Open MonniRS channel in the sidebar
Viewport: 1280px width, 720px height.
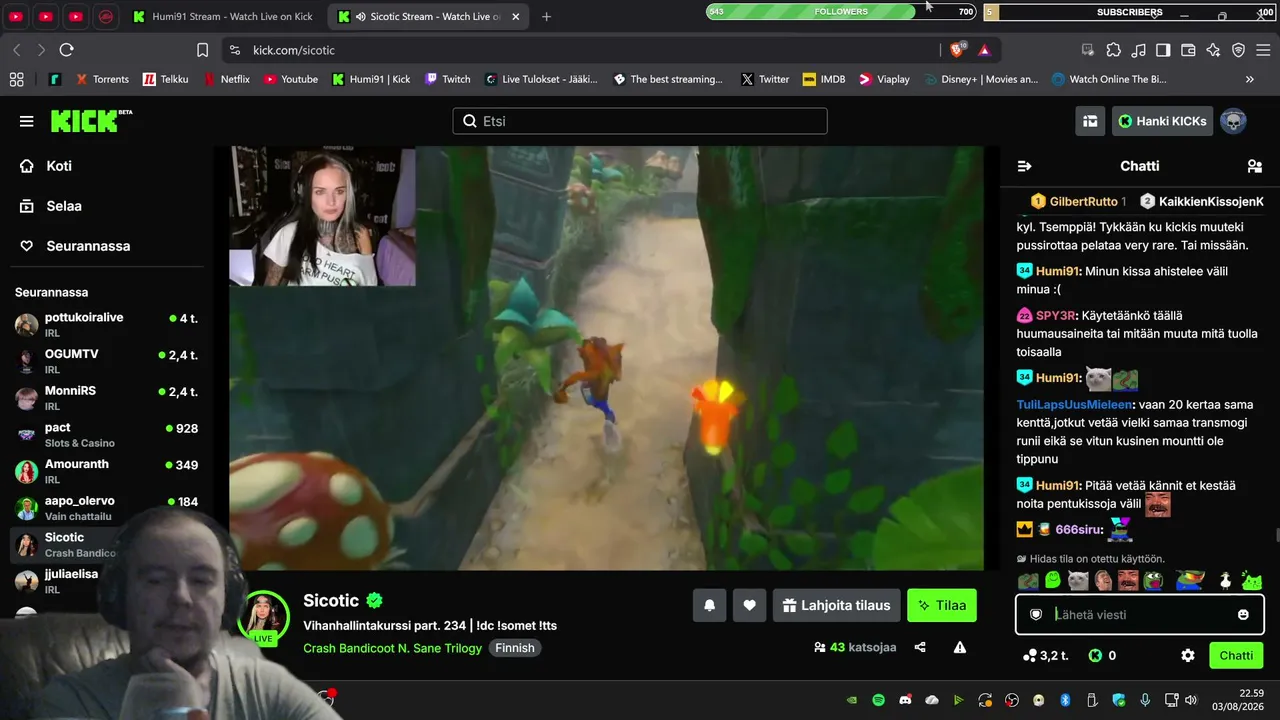pos(106,398)
